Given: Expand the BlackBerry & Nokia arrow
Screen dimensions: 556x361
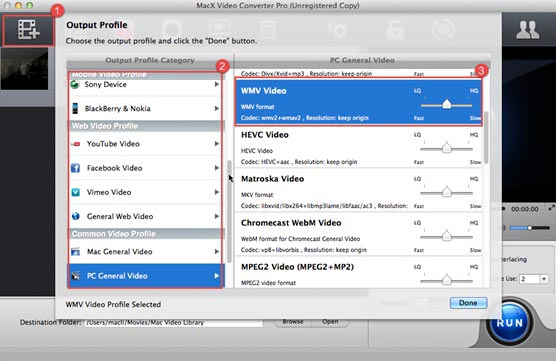Looking at the screenshot, I should (x=216, y=108).
